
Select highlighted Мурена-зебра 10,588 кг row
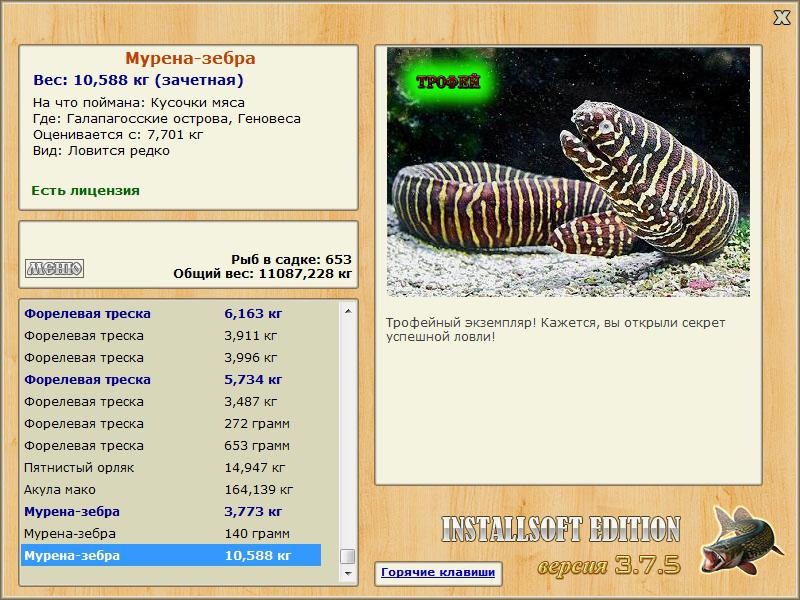[x=171, y=555]
